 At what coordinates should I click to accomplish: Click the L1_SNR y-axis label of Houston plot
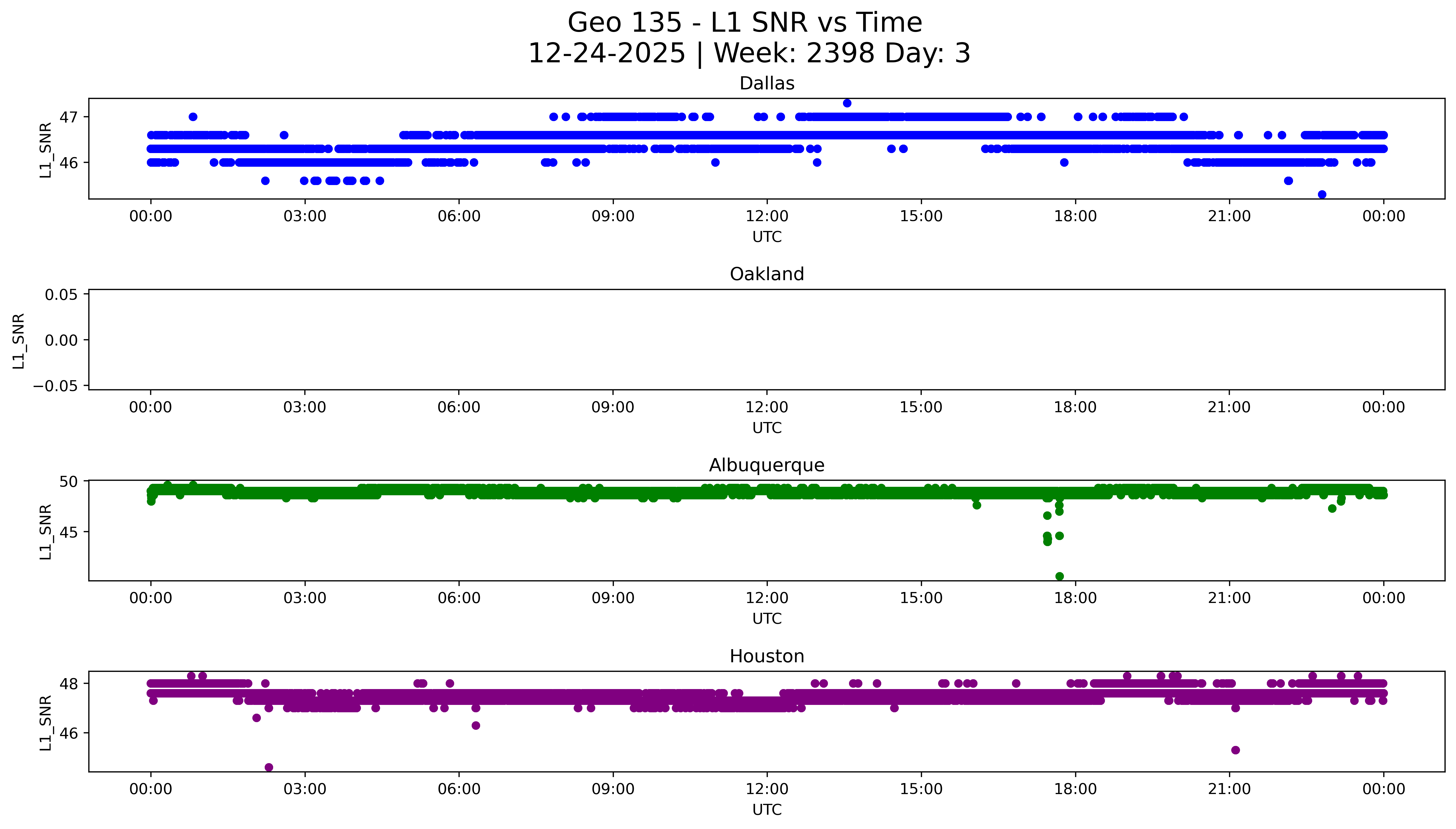click(x=46, y=722)
